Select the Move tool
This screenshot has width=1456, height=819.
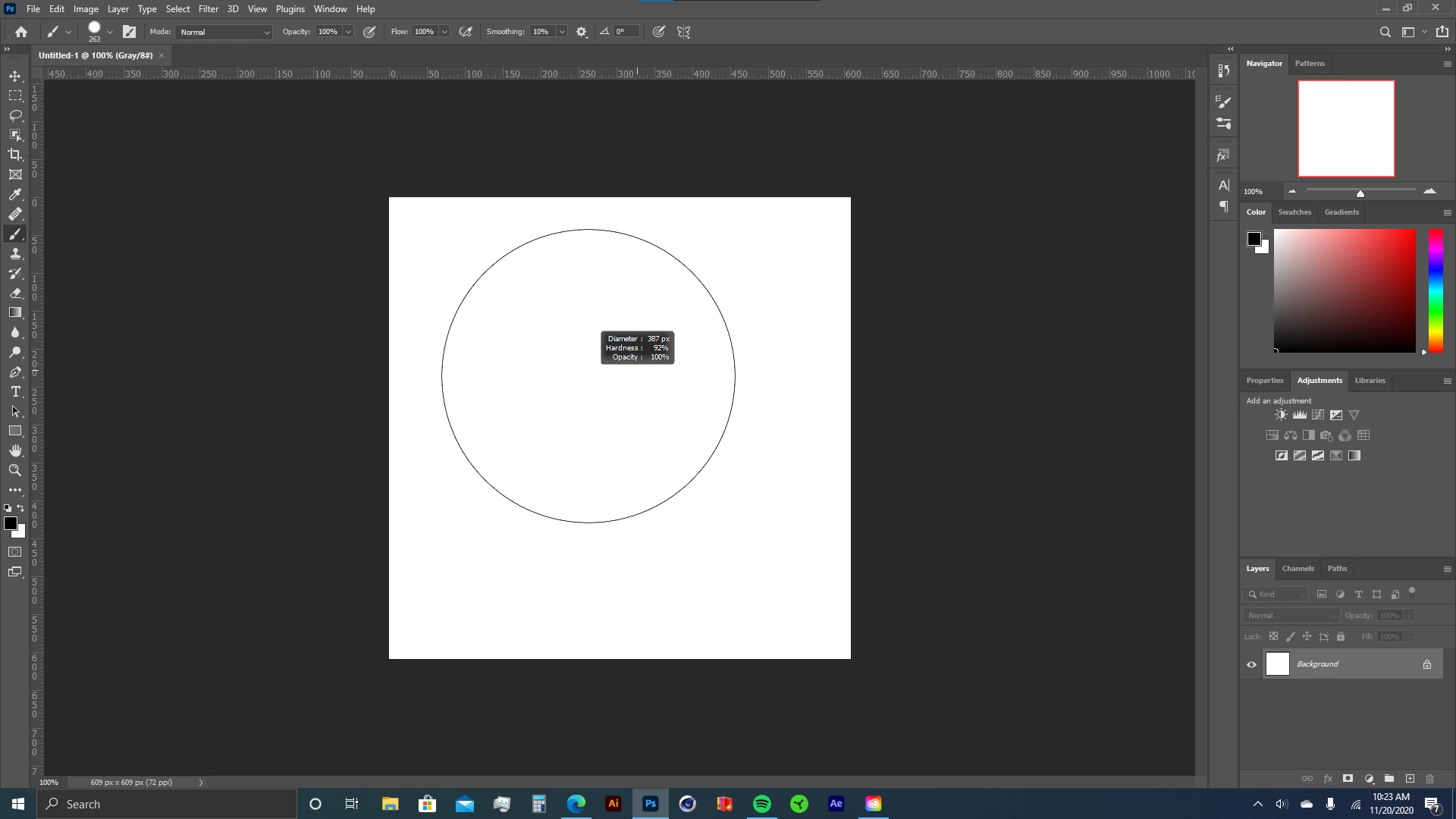pos(15,76)
